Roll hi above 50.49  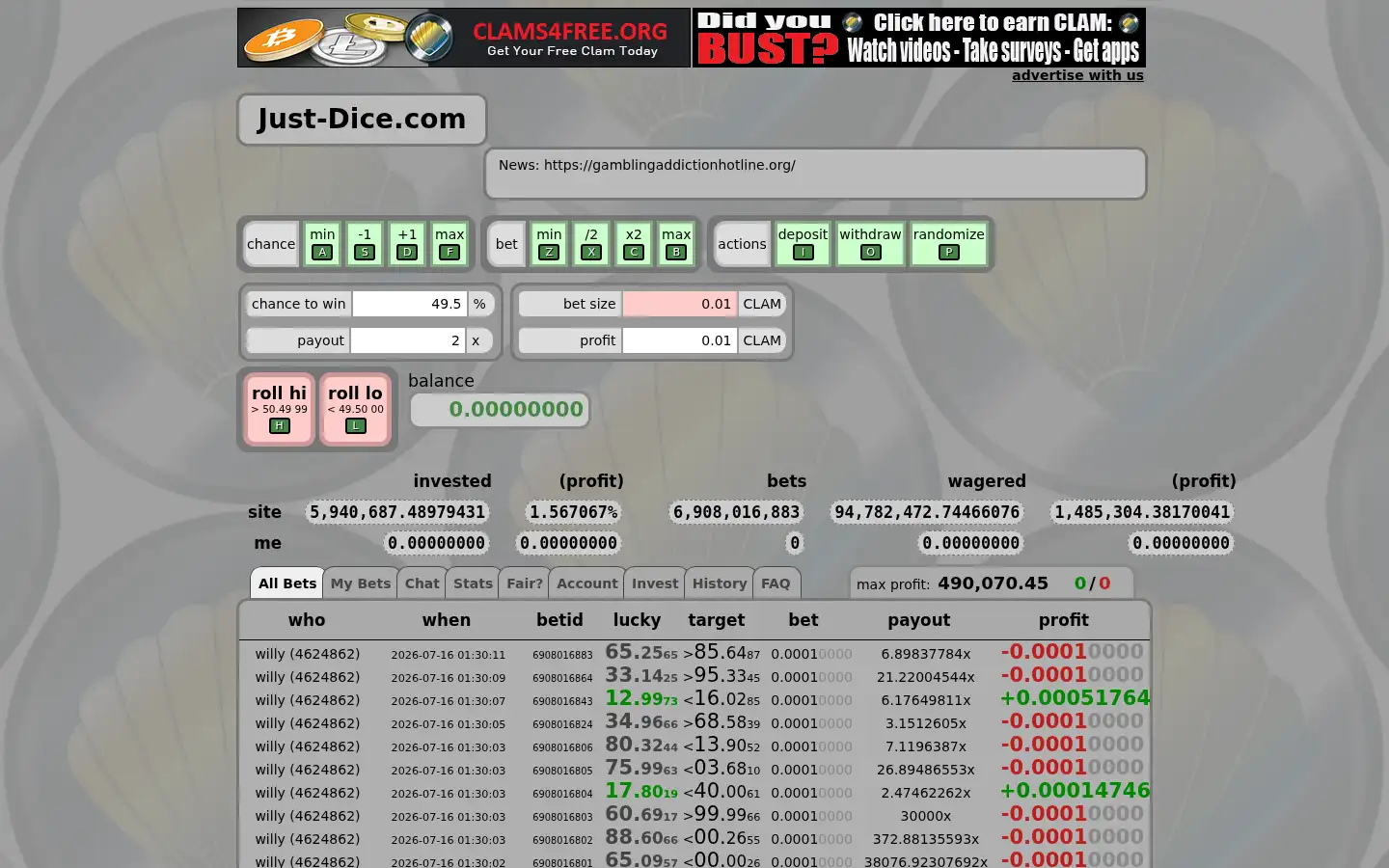tap(280, 409)
